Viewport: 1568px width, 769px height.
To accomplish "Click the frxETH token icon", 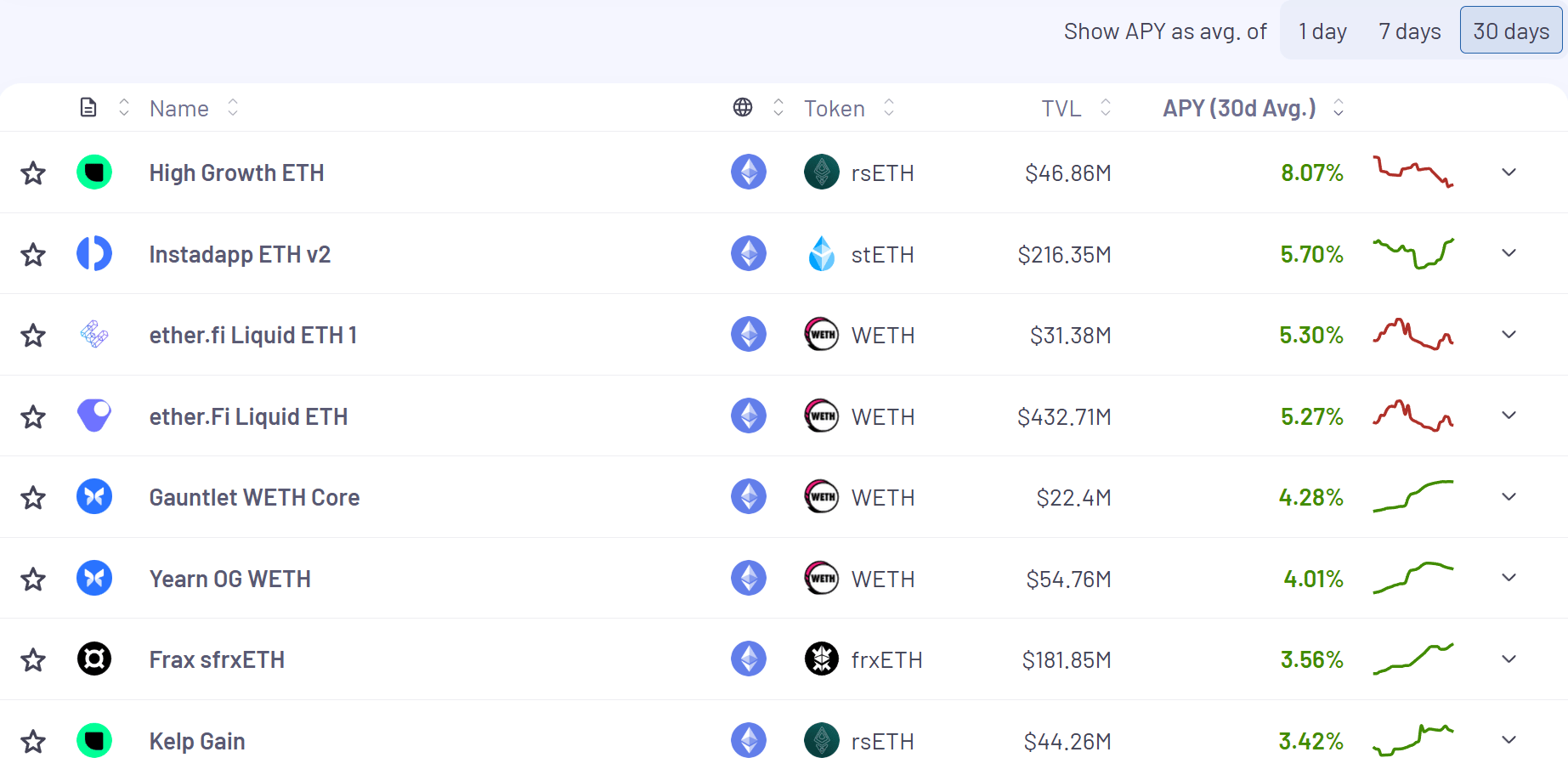I will coord(822,659).
